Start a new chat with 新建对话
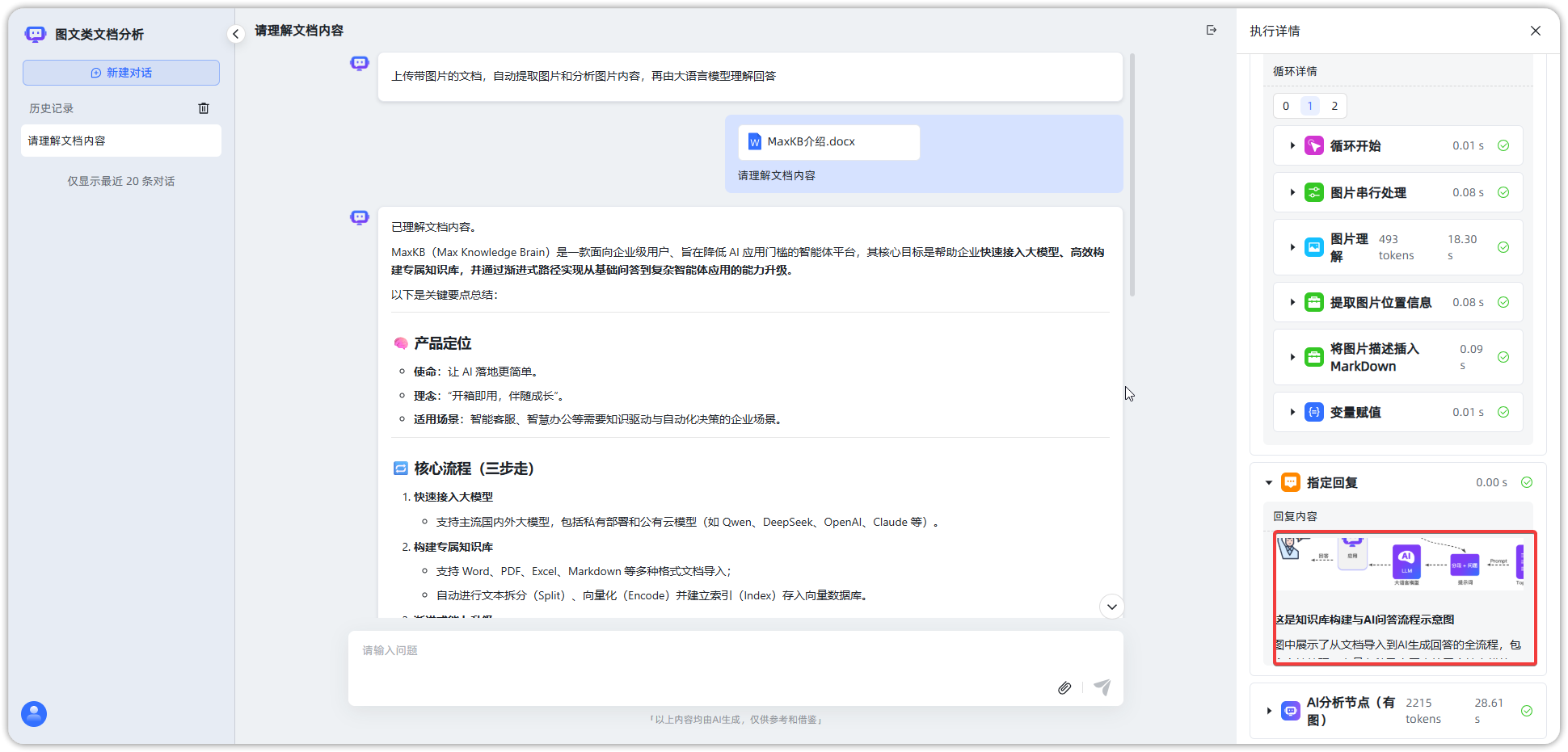 121,73
